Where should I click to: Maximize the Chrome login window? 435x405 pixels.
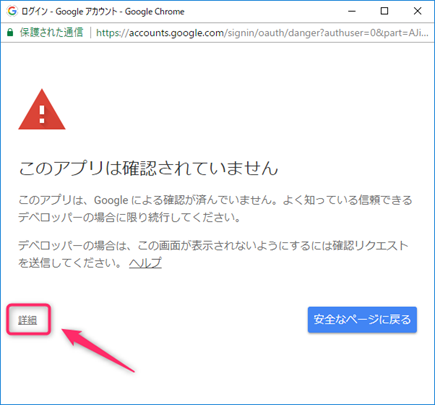(x=384, y=11)
